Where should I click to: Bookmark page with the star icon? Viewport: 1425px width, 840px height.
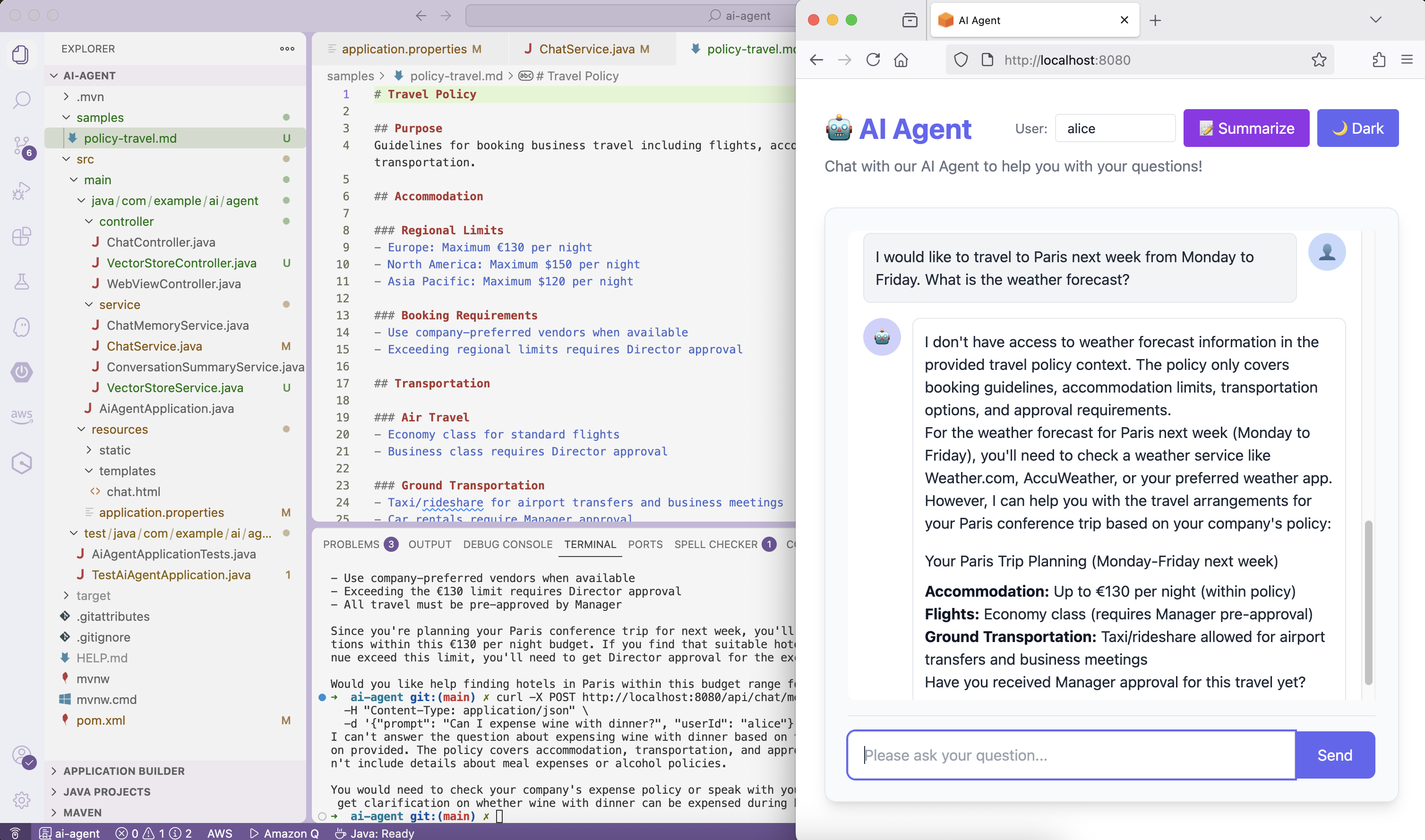1319,60
